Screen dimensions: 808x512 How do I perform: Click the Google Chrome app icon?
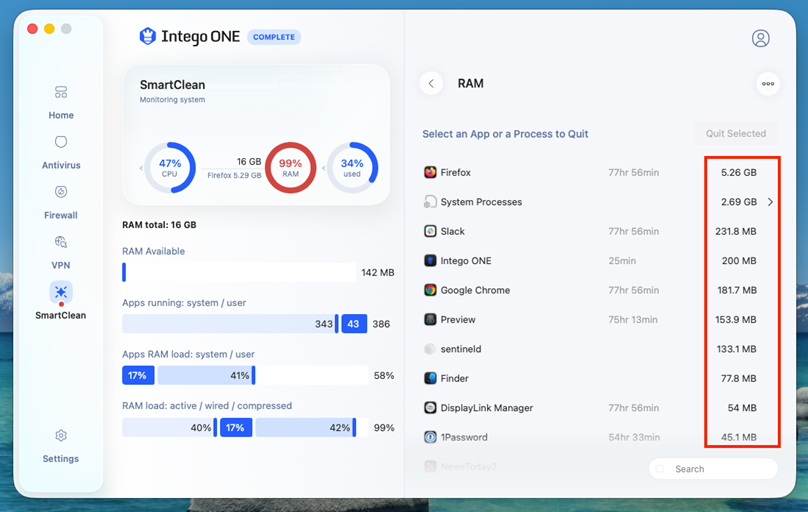[430, 289]
